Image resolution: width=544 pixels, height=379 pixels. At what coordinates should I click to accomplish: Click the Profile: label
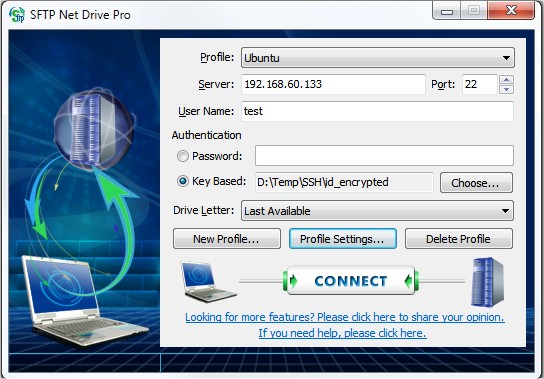pyautogui.click(x=217, y=57)
